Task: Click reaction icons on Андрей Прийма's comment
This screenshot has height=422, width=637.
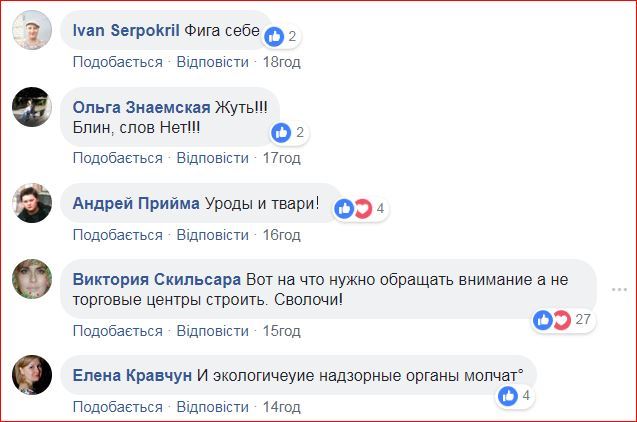Action: [x=352, y=208]
